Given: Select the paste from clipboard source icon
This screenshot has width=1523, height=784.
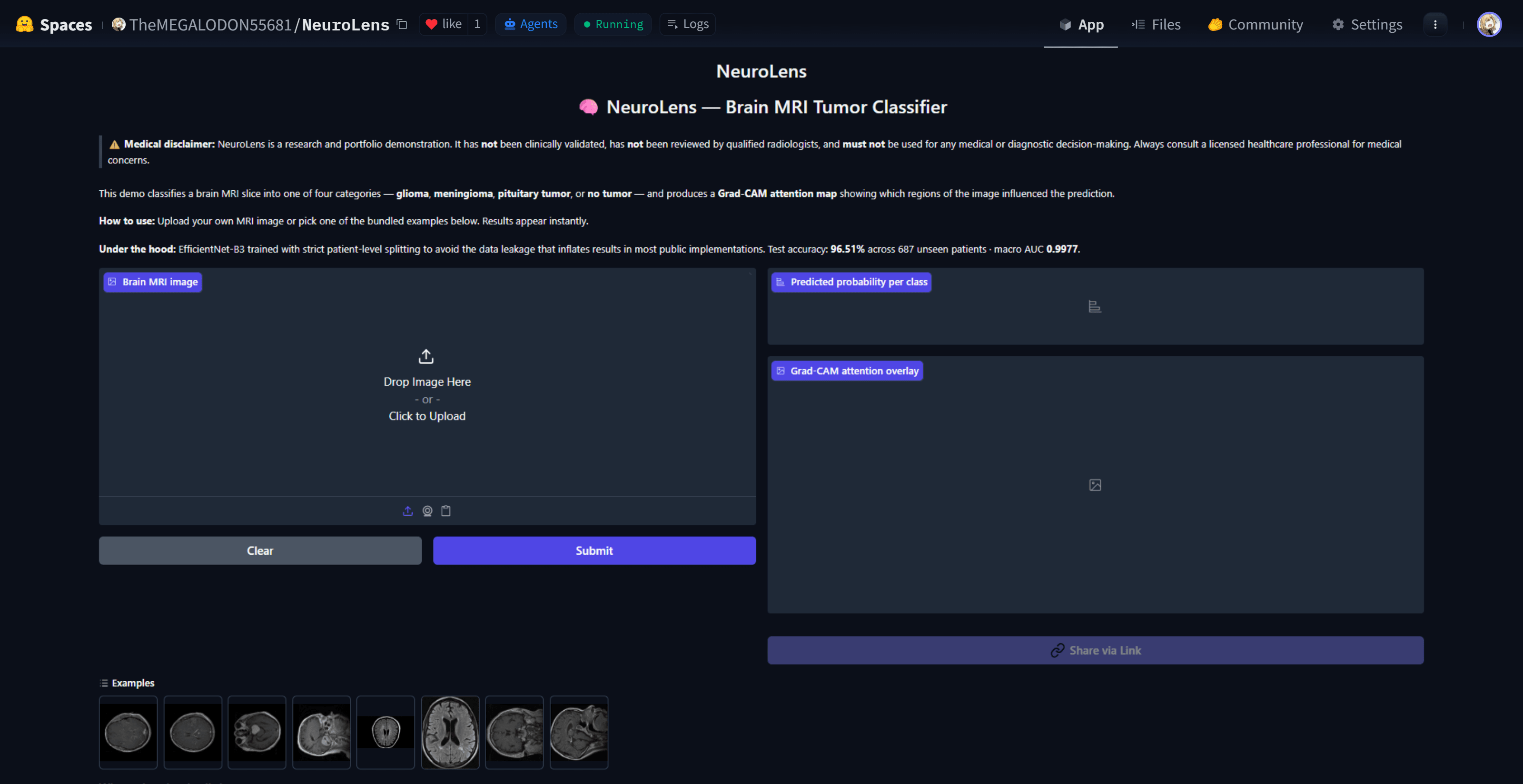Looking at the screenshot, I should (446, 511).
